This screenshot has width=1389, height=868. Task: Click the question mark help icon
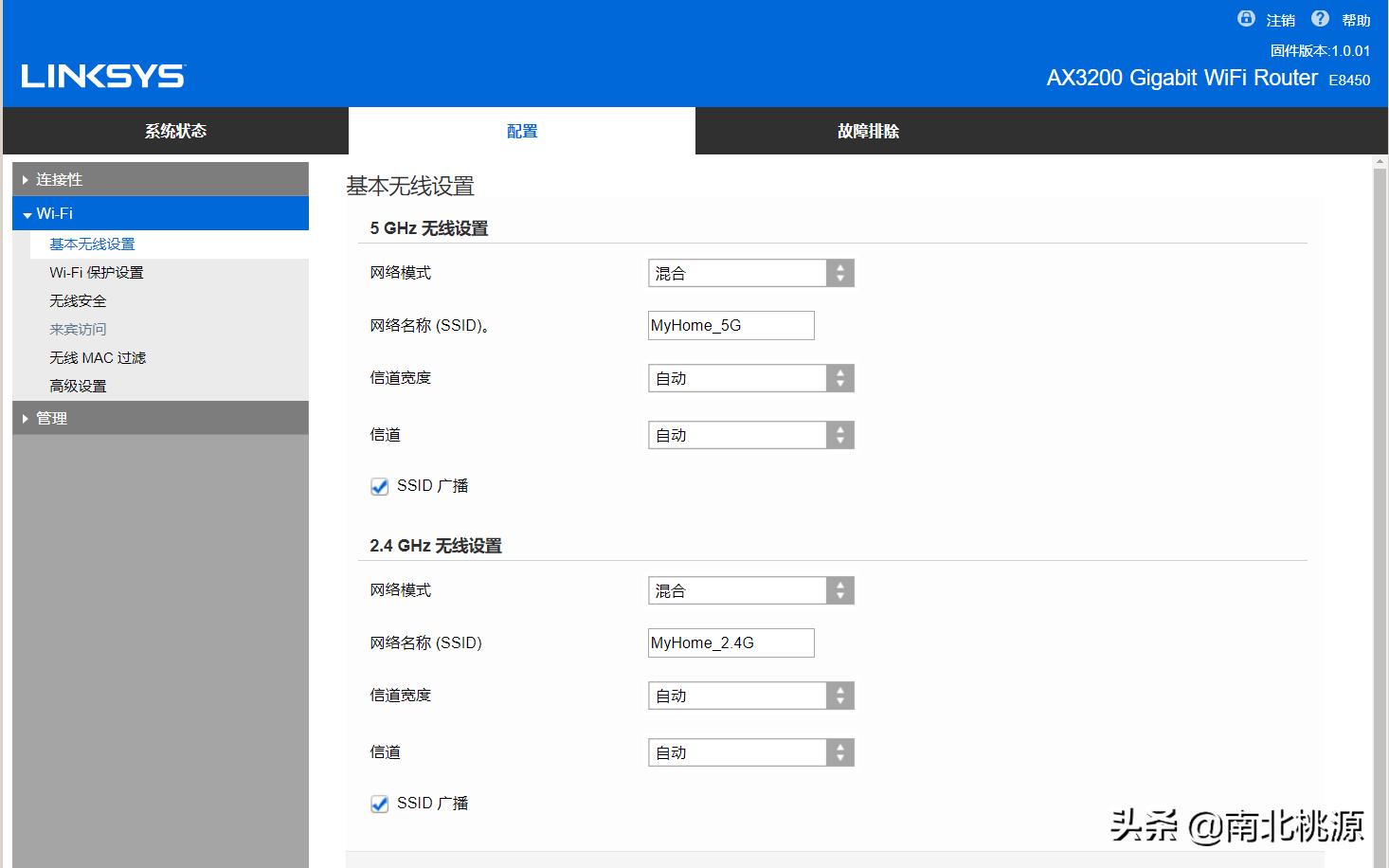point(1320,18)
